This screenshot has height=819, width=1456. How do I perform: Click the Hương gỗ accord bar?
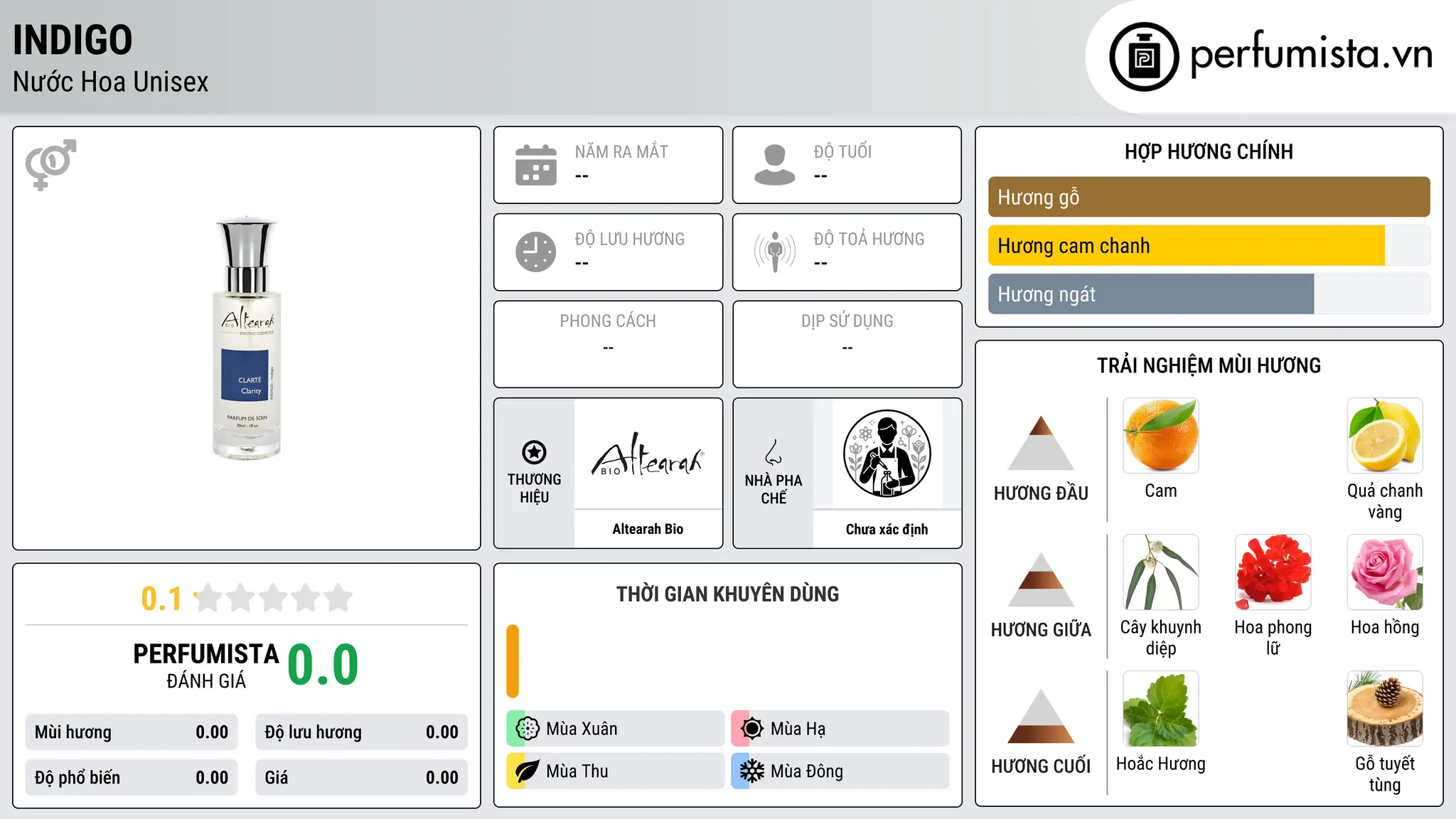[x=1209, y=197]
